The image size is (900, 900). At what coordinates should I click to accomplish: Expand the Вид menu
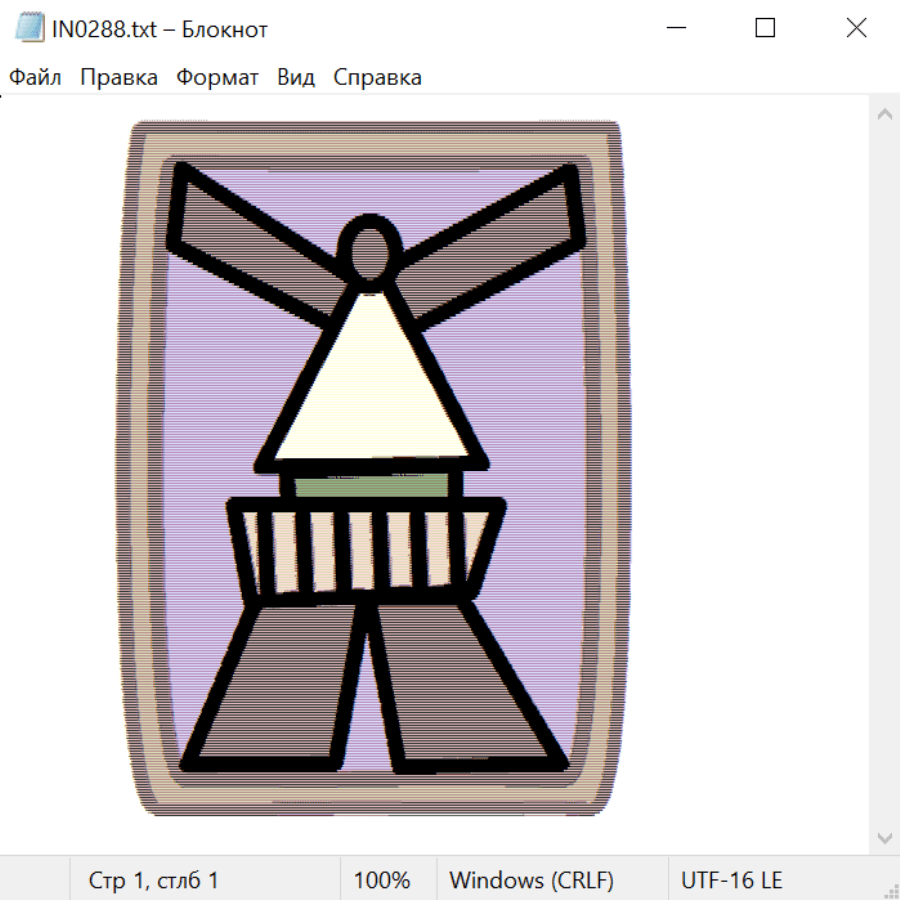click(296, 77)
